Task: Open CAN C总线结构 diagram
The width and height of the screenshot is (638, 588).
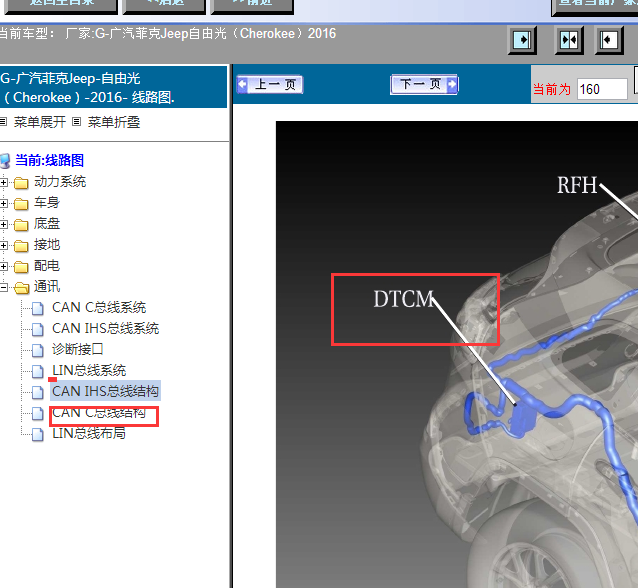Action: pyautogui.click(x=99, y=413)
